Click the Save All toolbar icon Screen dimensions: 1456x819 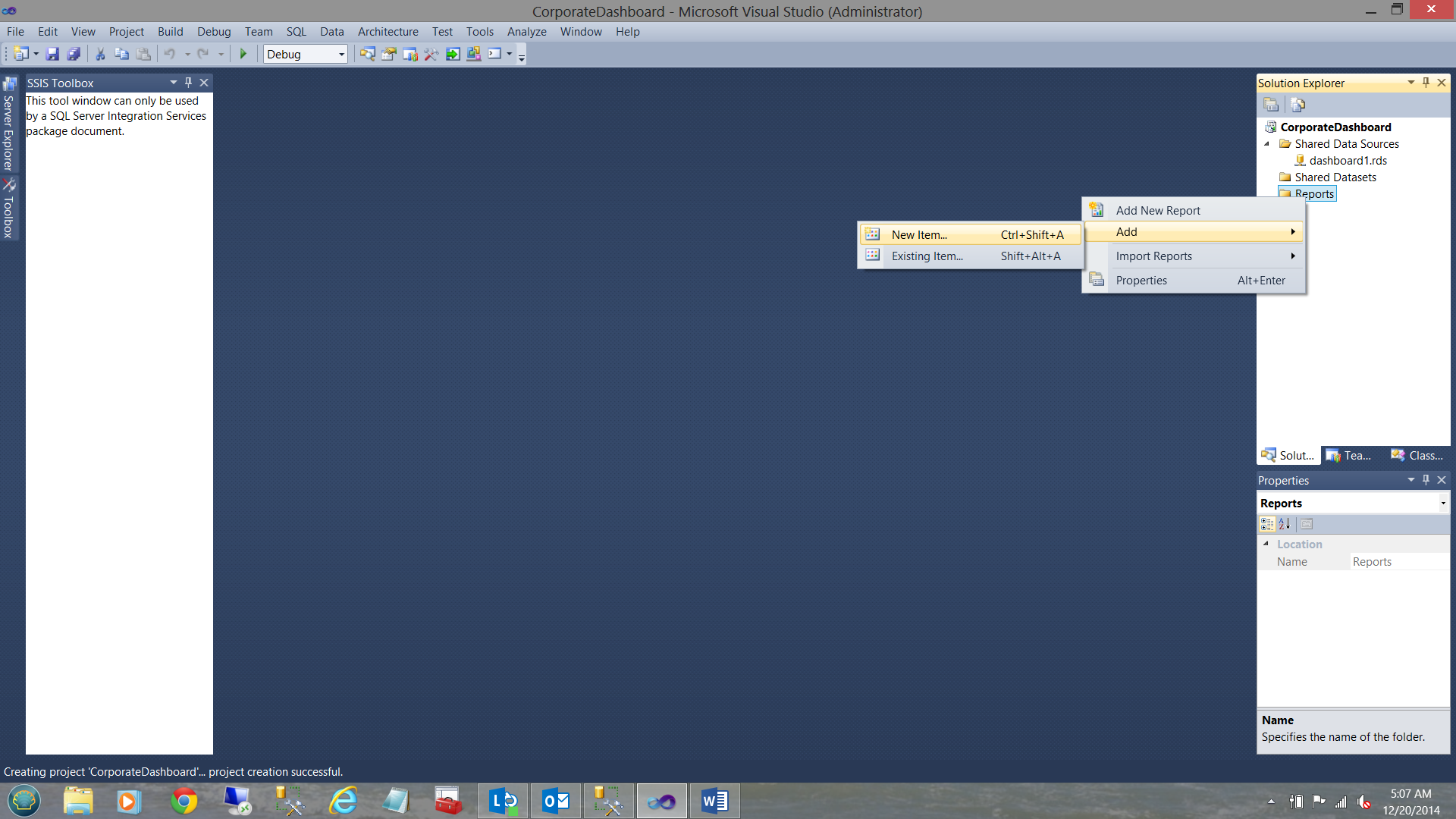click(x=74, y=54)
